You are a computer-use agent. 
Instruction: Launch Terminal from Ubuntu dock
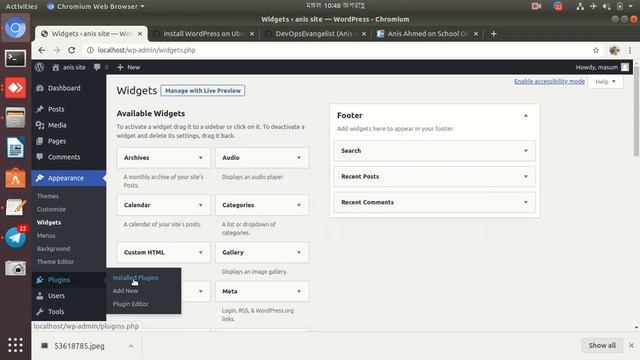16,58
